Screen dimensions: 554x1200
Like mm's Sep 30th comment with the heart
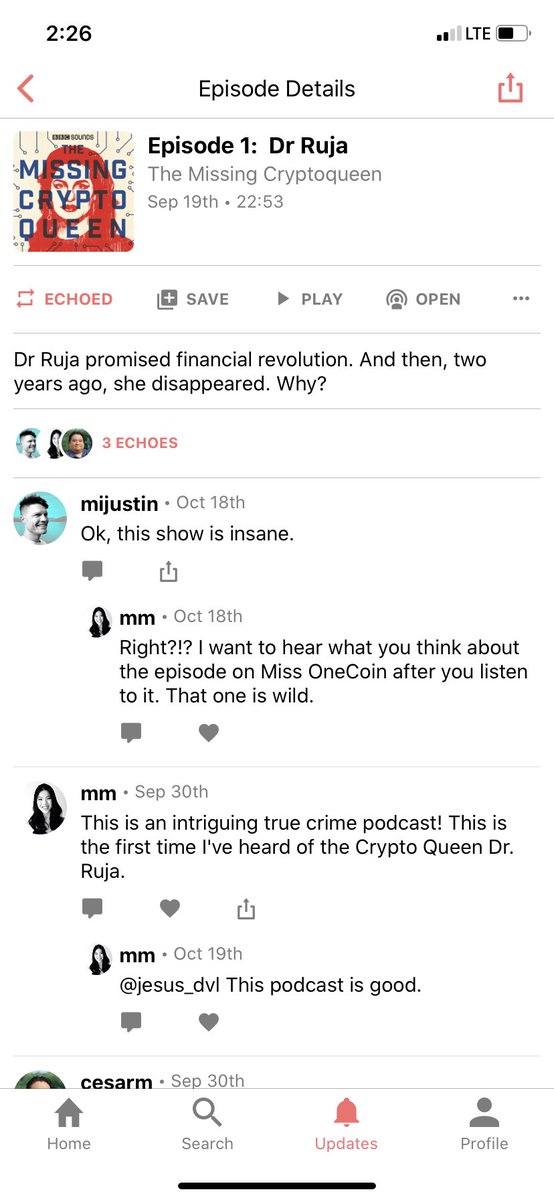[x=170, y=908]
